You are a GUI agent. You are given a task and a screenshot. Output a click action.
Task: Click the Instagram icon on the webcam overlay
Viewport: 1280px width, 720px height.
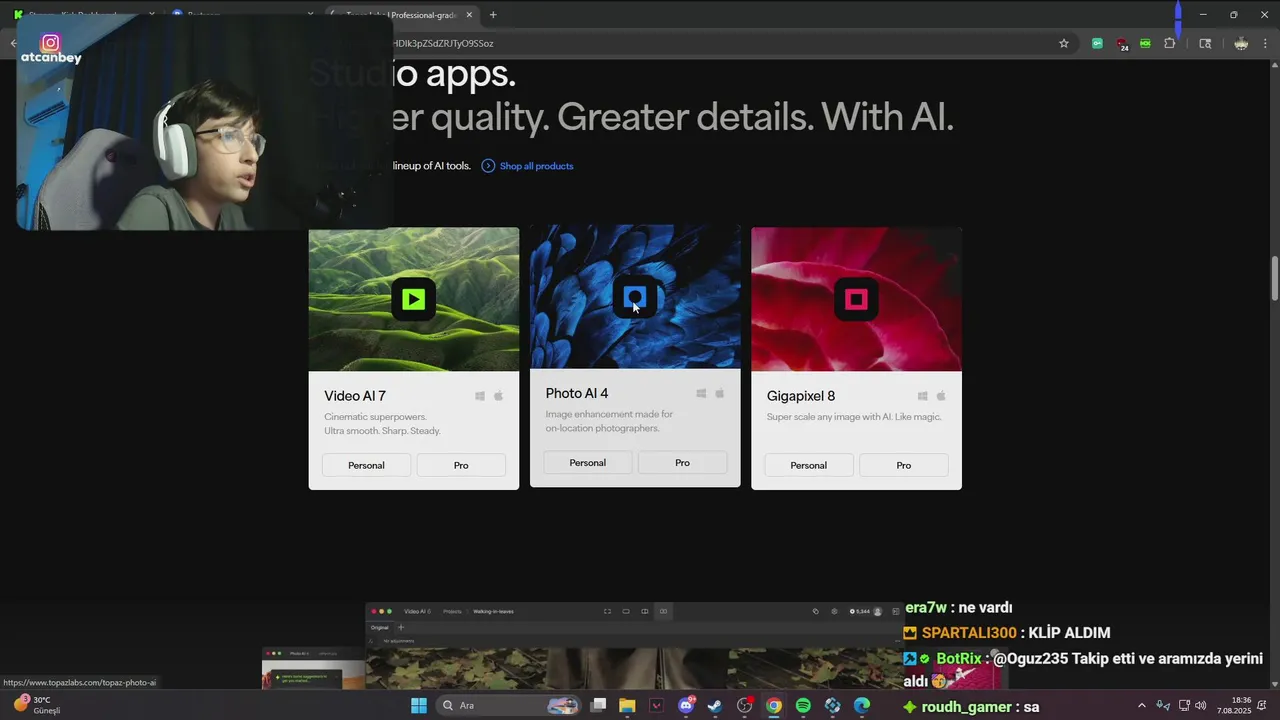pos(50,43)
